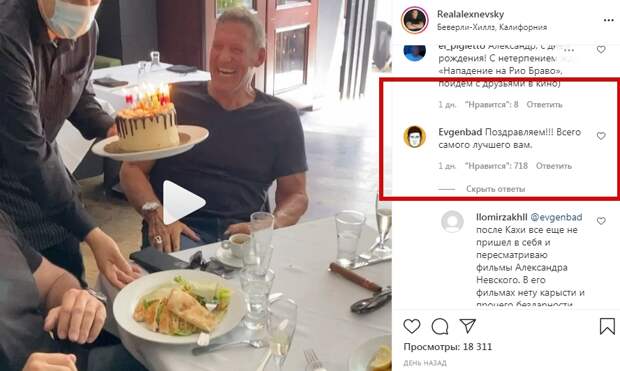Image resolution: width=620 pixels, height=371 pixels.
Task: Open the Realalexnevsky profile avatar
Action: (415, 20)
